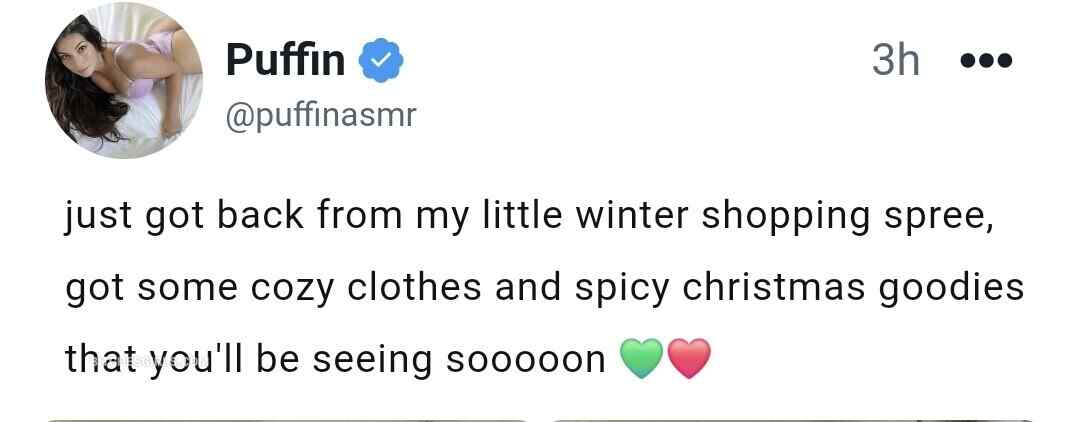Click the green heart emoji
This screenshot has width=1080, height=422.
[x=641, y=359]
